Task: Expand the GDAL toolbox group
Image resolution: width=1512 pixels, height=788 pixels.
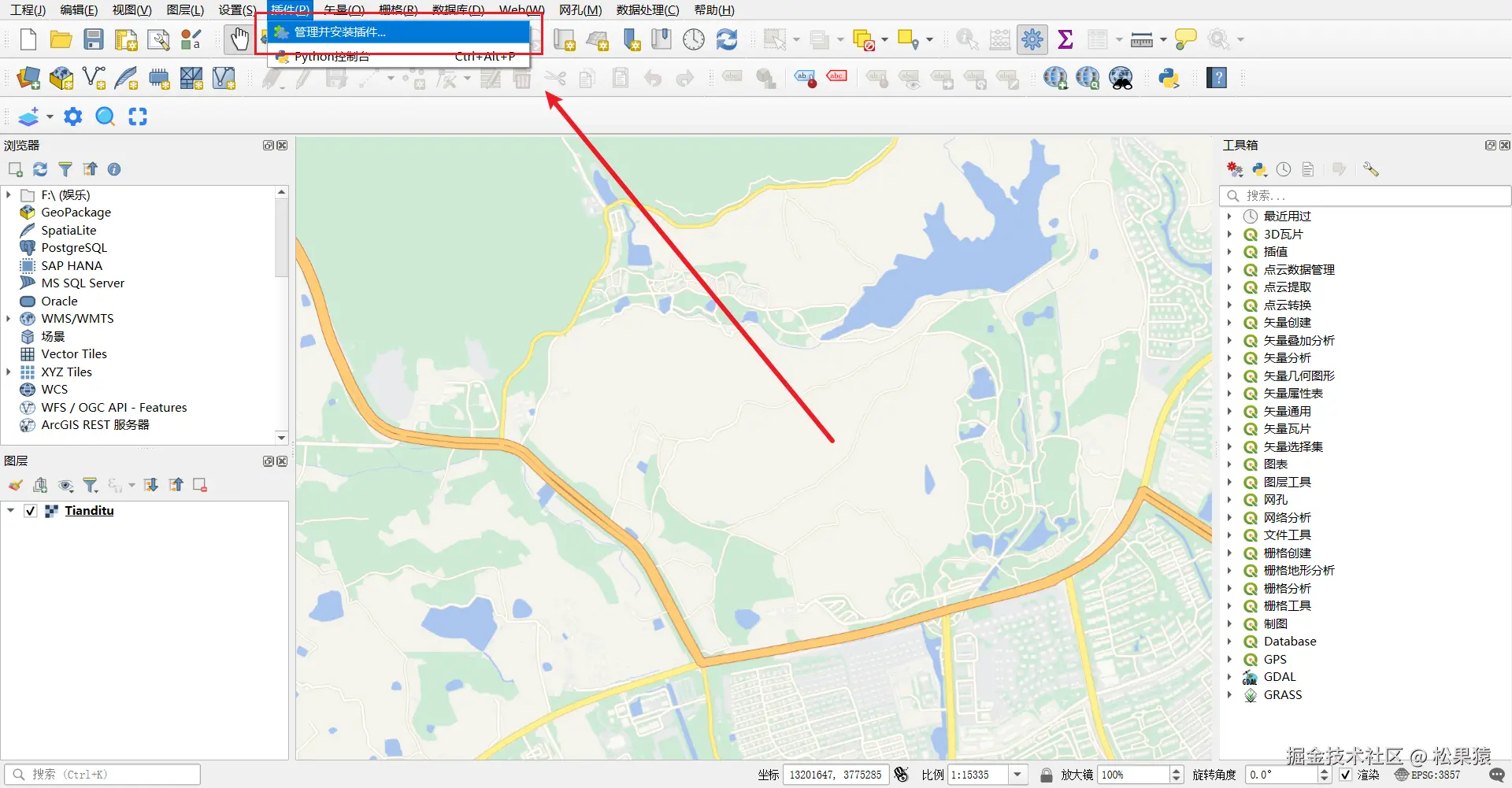Action: pos(1229,677)
